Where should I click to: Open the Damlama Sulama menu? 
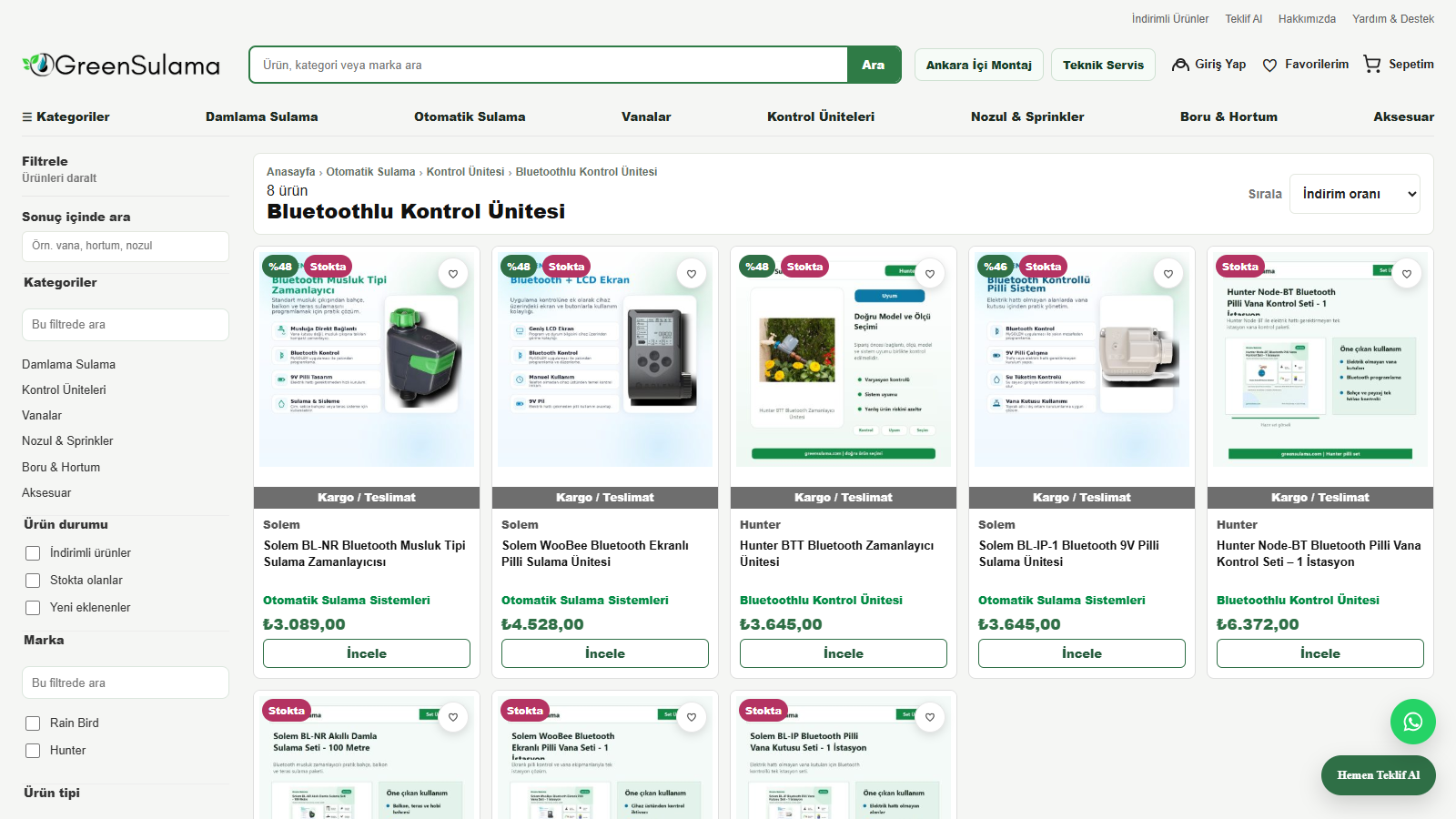coord(262,116)
